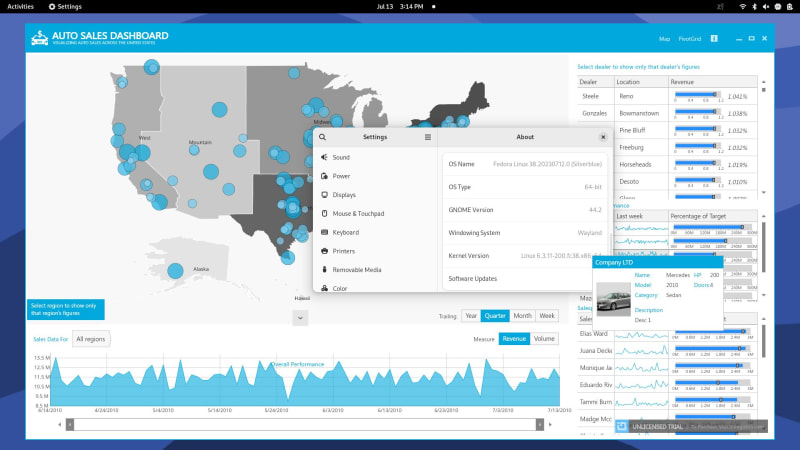Click dealer grid scroll up arrow

[x=764, y=82]
